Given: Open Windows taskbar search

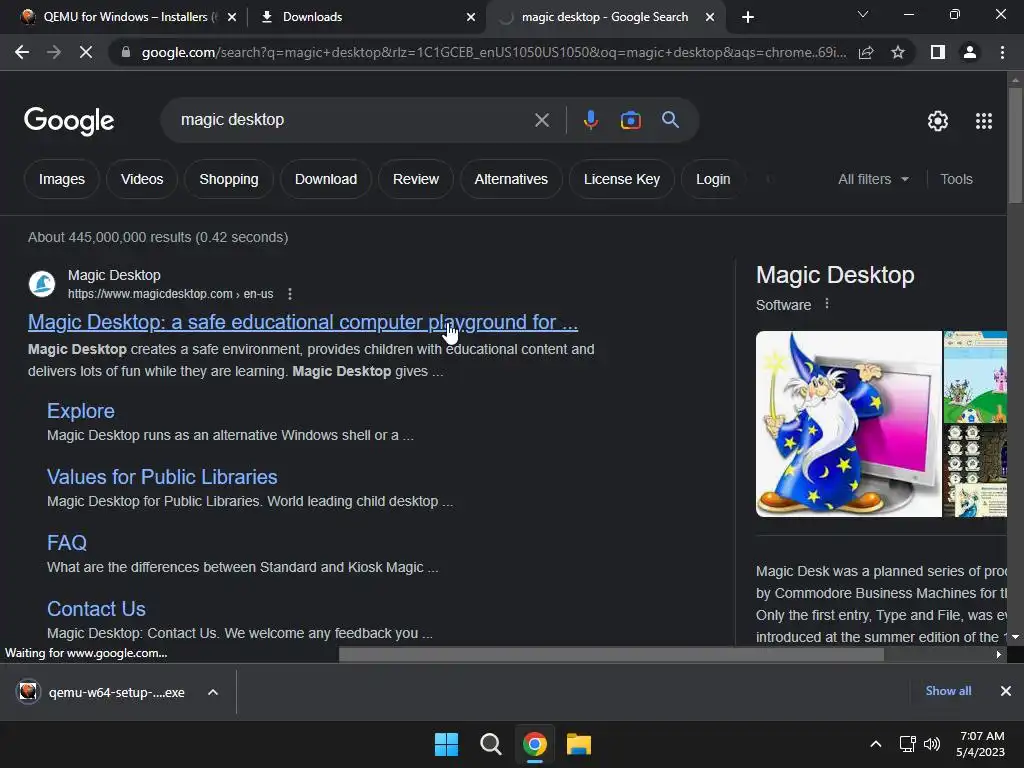Looking at the screenshot, I should tap(490, 744).
